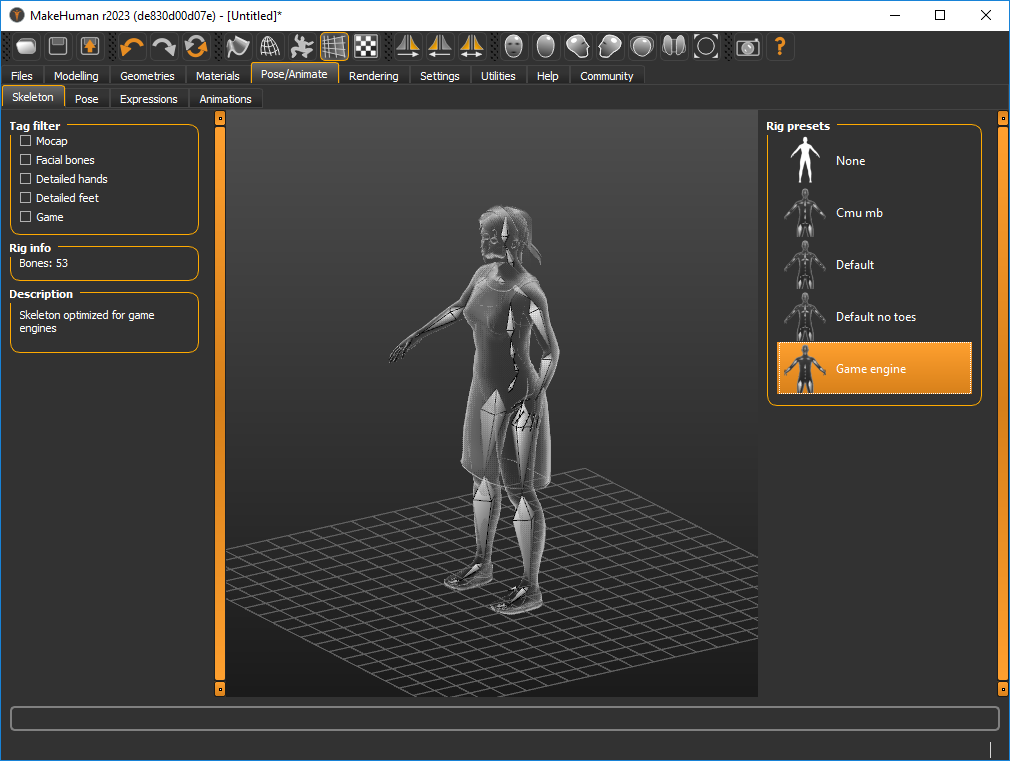Image resolution: width=1010 pixels, height=761 pixels.
Task: Switch to the back view head icon
Action: [546, 46]
